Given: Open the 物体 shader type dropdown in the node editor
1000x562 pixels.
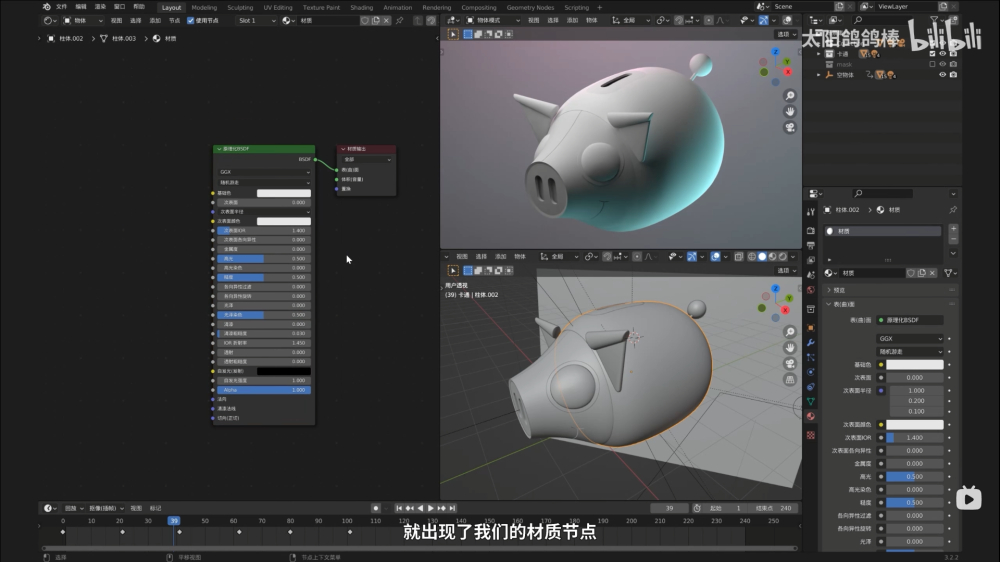Looking at the screenshot, I should point(83,20).
